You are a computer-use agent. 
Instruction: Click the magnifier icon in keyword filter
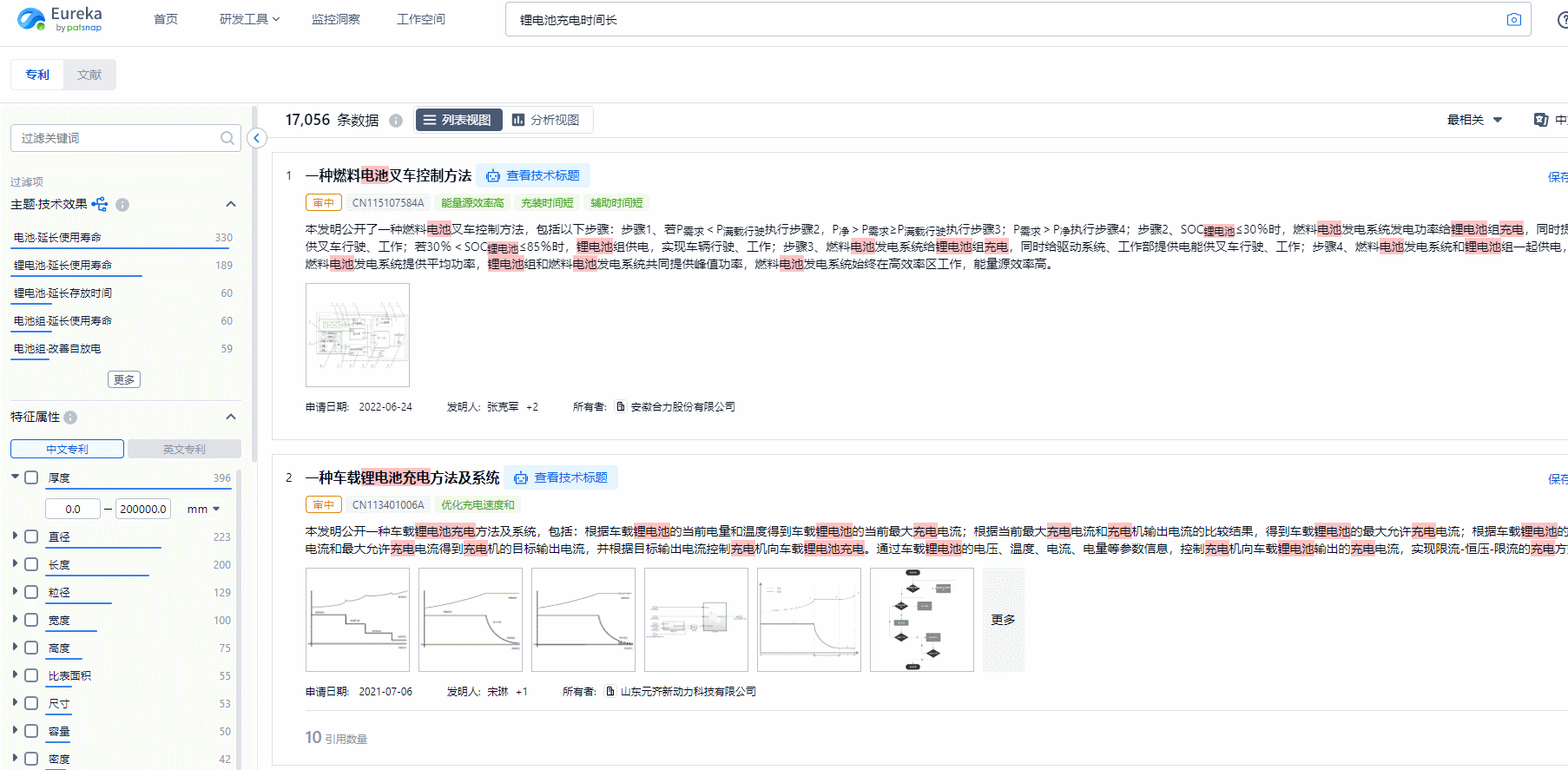coord(227,138)
